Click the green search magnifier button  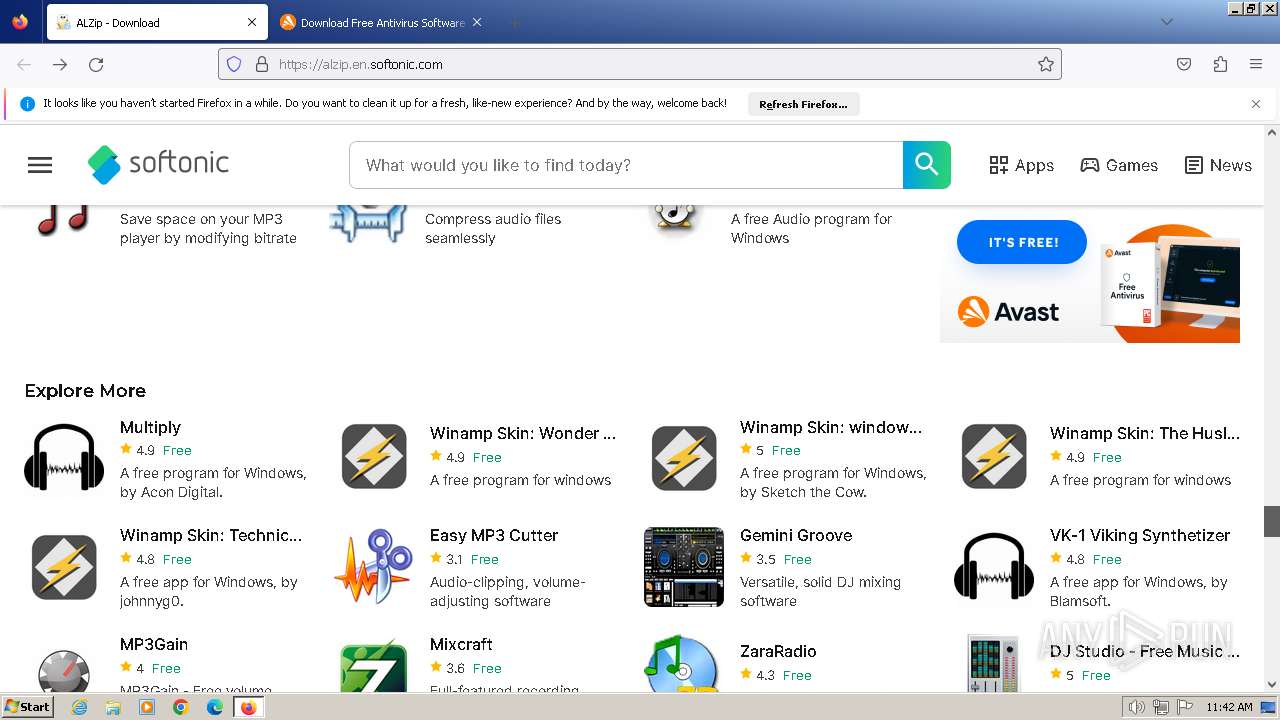[x=927, y=165]
